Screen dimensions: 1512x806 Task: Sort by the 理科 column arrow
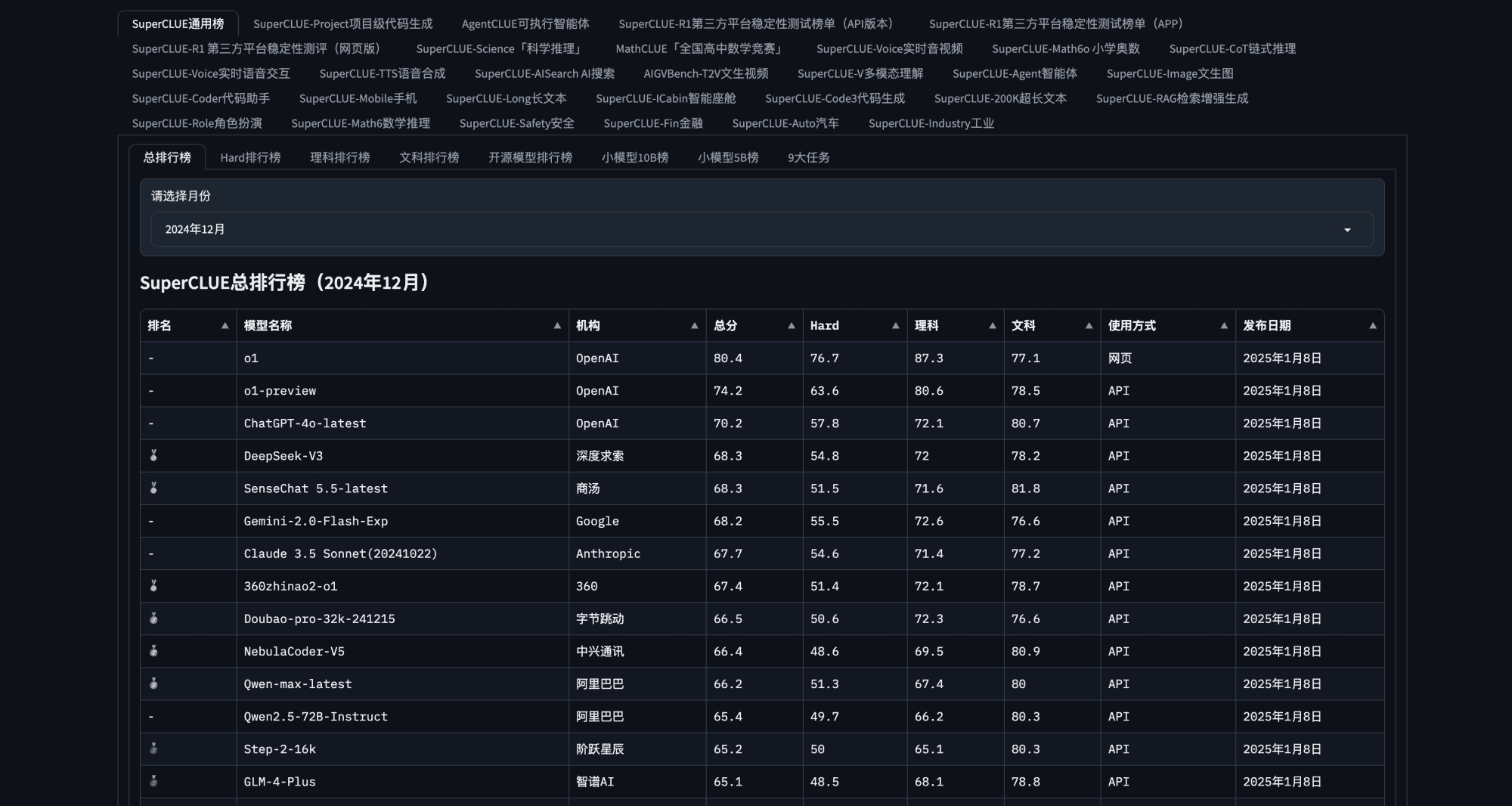coord(992,326)
